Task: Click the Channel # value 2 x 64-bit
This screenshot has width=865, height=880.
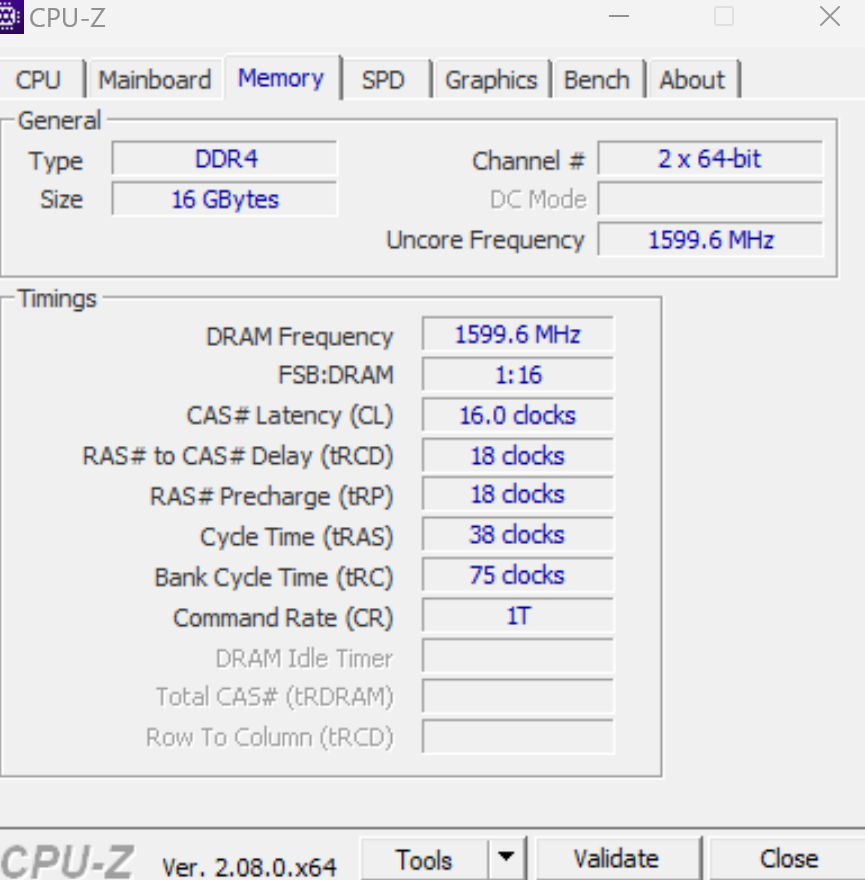Action: (x=710, y=159)
